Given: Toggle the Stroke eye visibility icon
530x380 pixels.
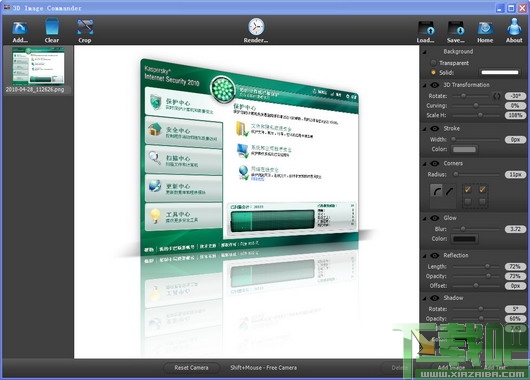Looking at the screenshot, I should click(435, 128).
